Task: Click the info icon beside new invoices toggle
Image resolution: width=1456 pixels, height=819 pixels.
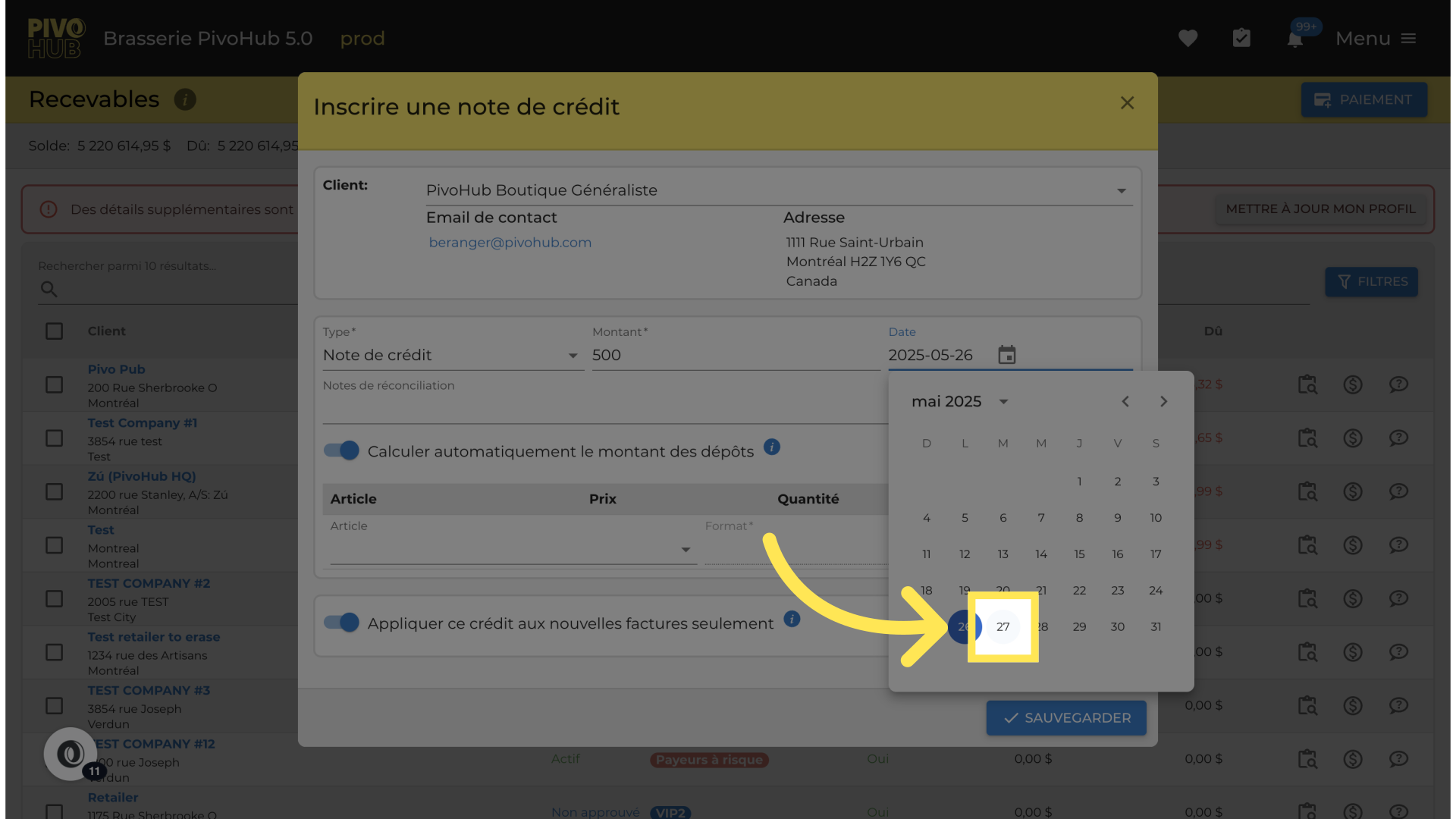Action: click(x=792, y=620)
